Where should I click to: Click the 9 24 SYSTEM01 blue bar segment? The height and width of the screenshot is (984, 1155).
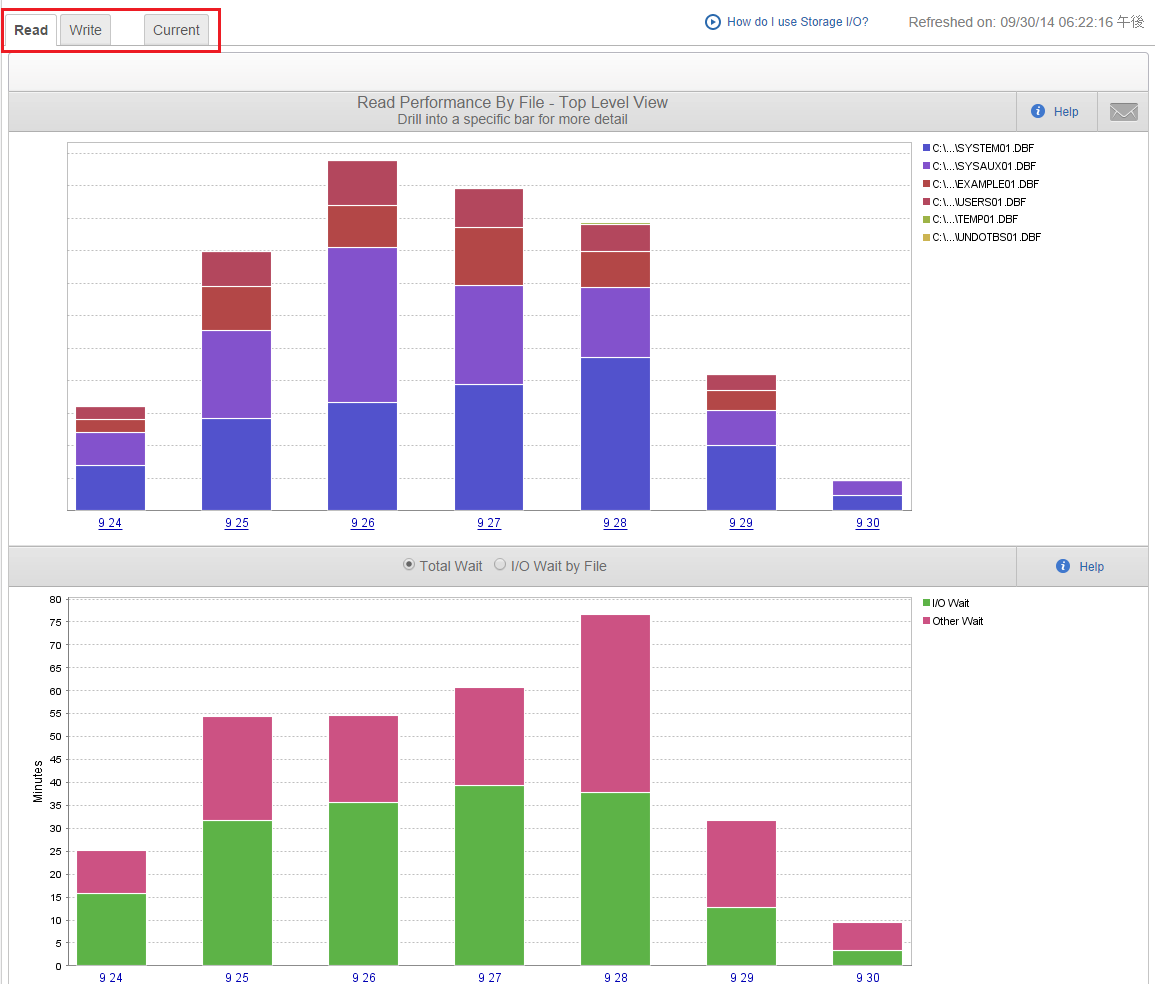[x=110, y=487]
